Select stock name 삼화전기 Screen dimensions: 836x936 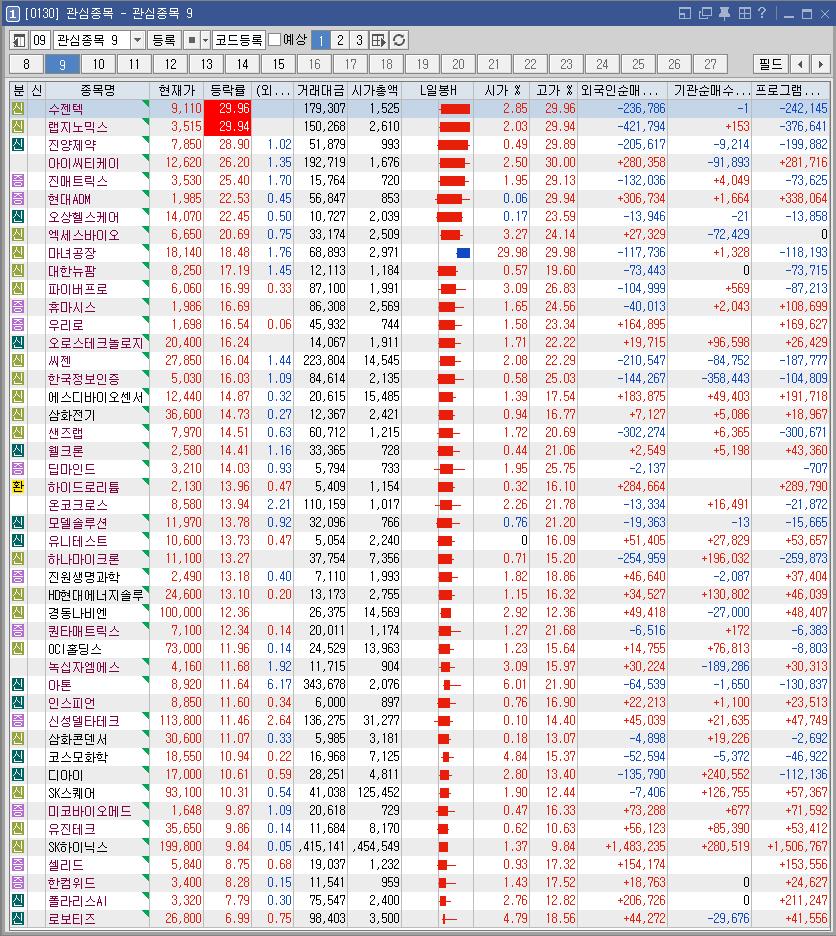point(72,415)
